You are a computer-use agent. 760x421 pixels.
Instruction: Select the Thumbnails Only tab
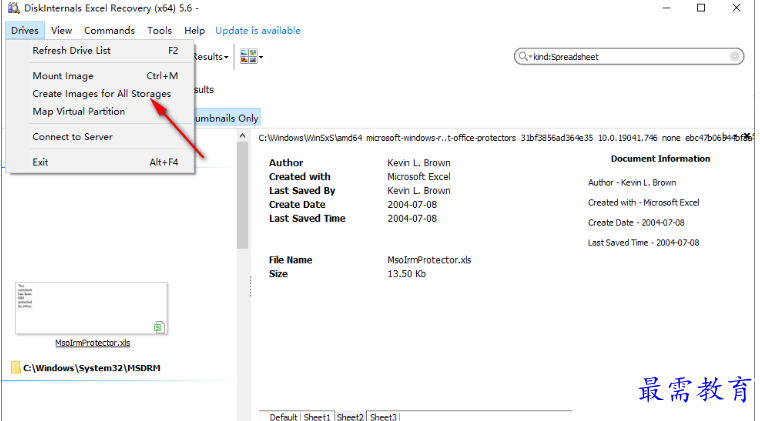click(x=227, y=118)
